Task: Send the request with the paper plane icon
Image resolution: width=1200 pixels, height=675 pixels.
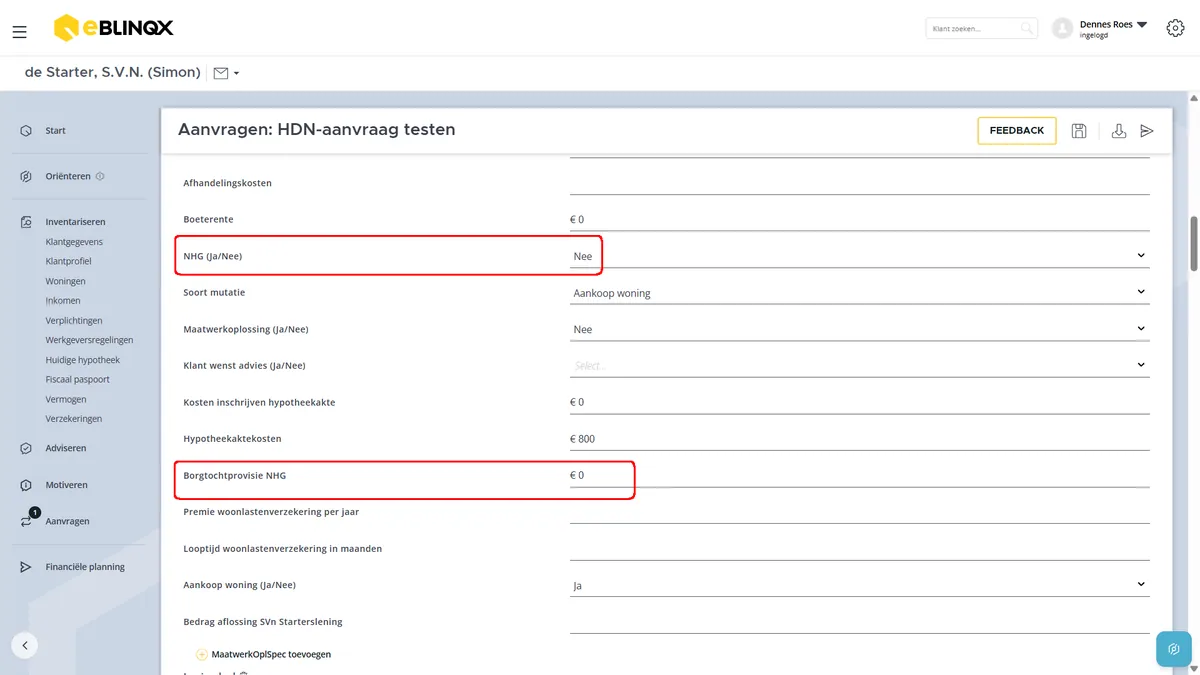Action: 1147,131
